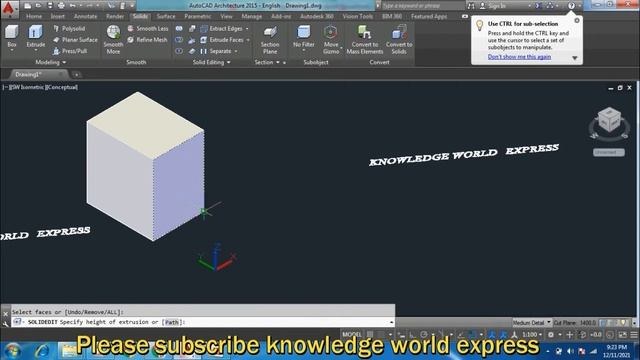This screenshot has height=360, width=640.
Task: Open the status bar customization menu icon
Action: 634,335
